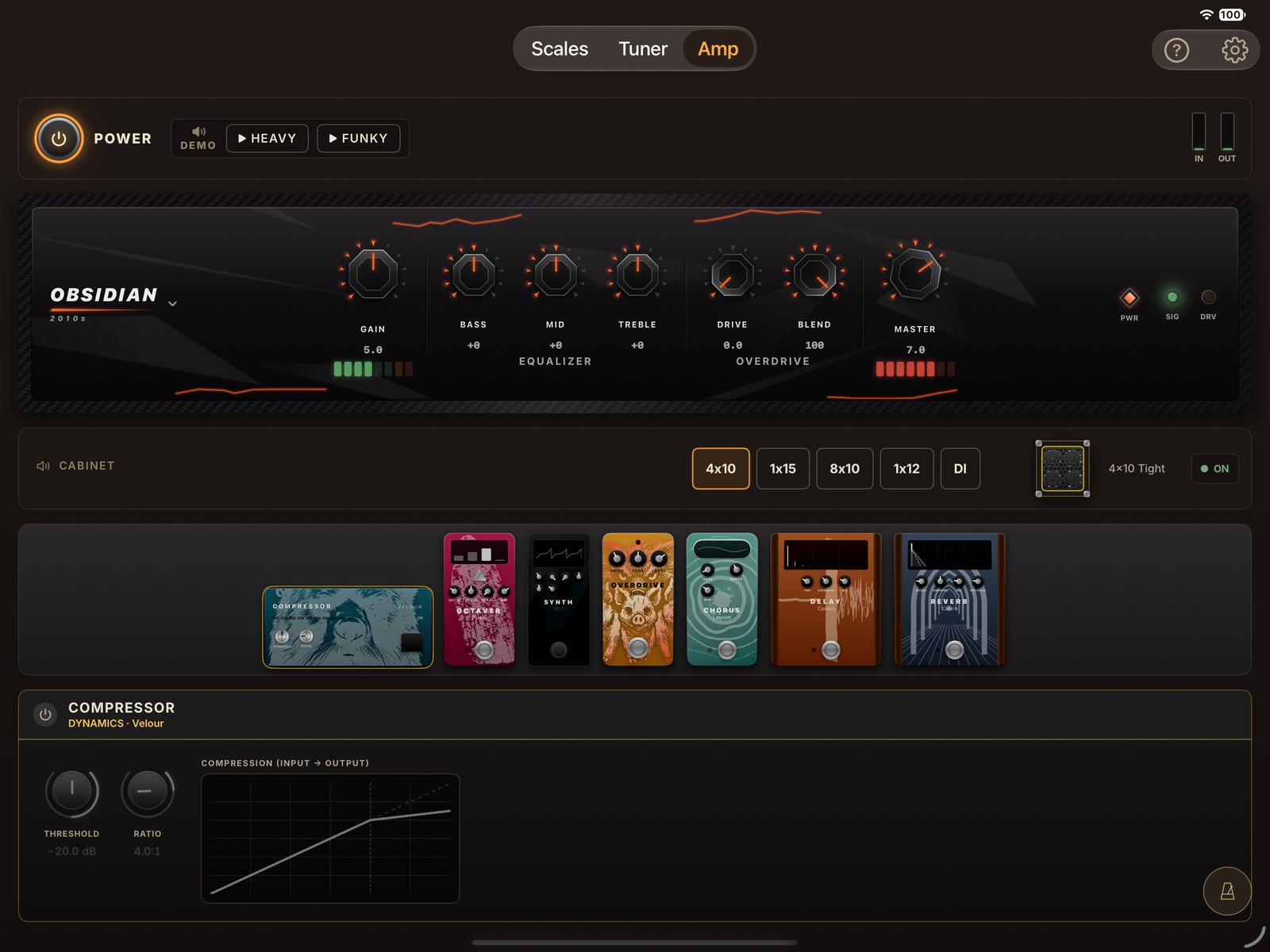Image resolution: width=1270 pixels, height=952 pixels.
Task: Click the PWR diamond indicator
Action: coord(1130,298)
